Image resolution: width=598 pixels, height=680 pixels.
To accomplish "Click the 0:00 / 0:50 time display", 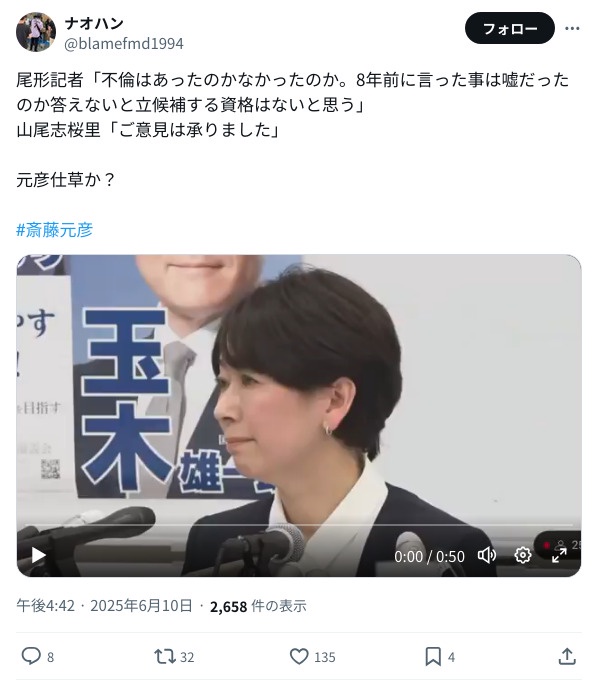I will [429, 556].
